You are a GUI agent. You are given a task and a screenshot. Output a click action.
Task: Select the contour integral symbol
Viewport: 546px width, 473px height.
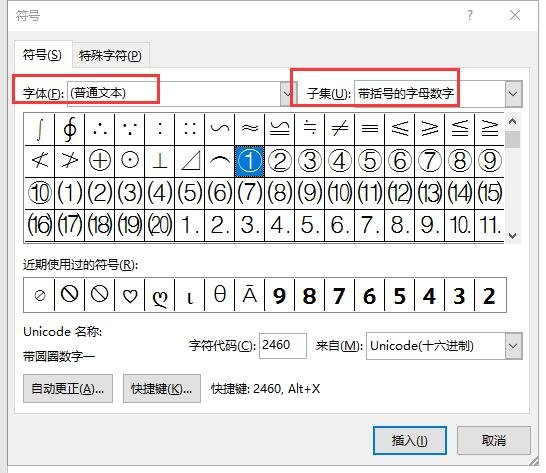tap(70, 129)
